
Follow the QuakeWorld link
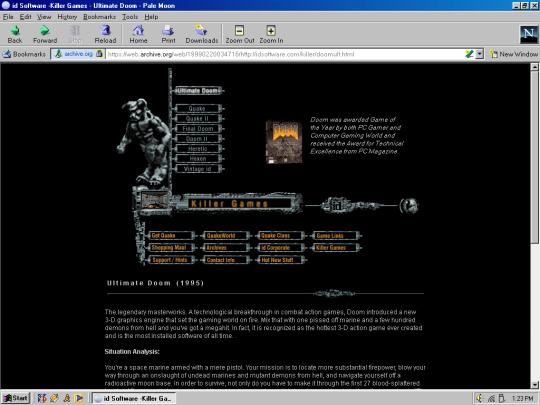tap(226, 236)
